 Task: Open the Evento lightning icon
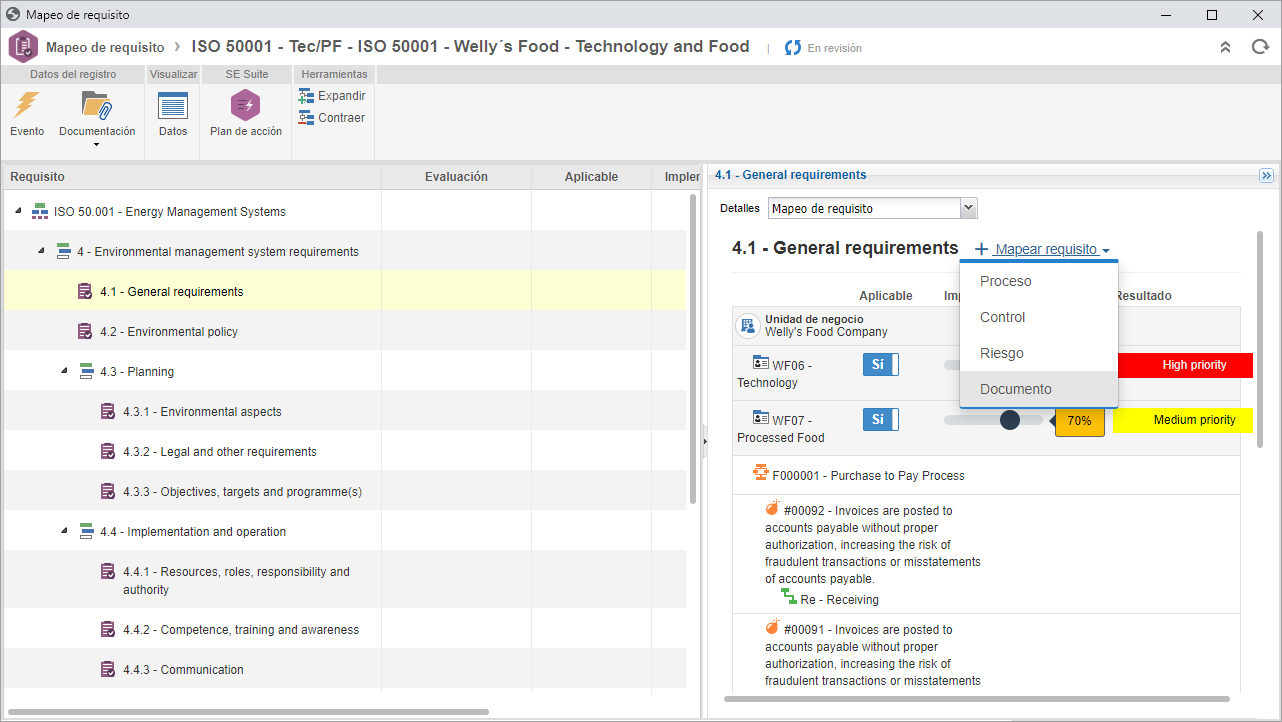click(x=27, y=105)
